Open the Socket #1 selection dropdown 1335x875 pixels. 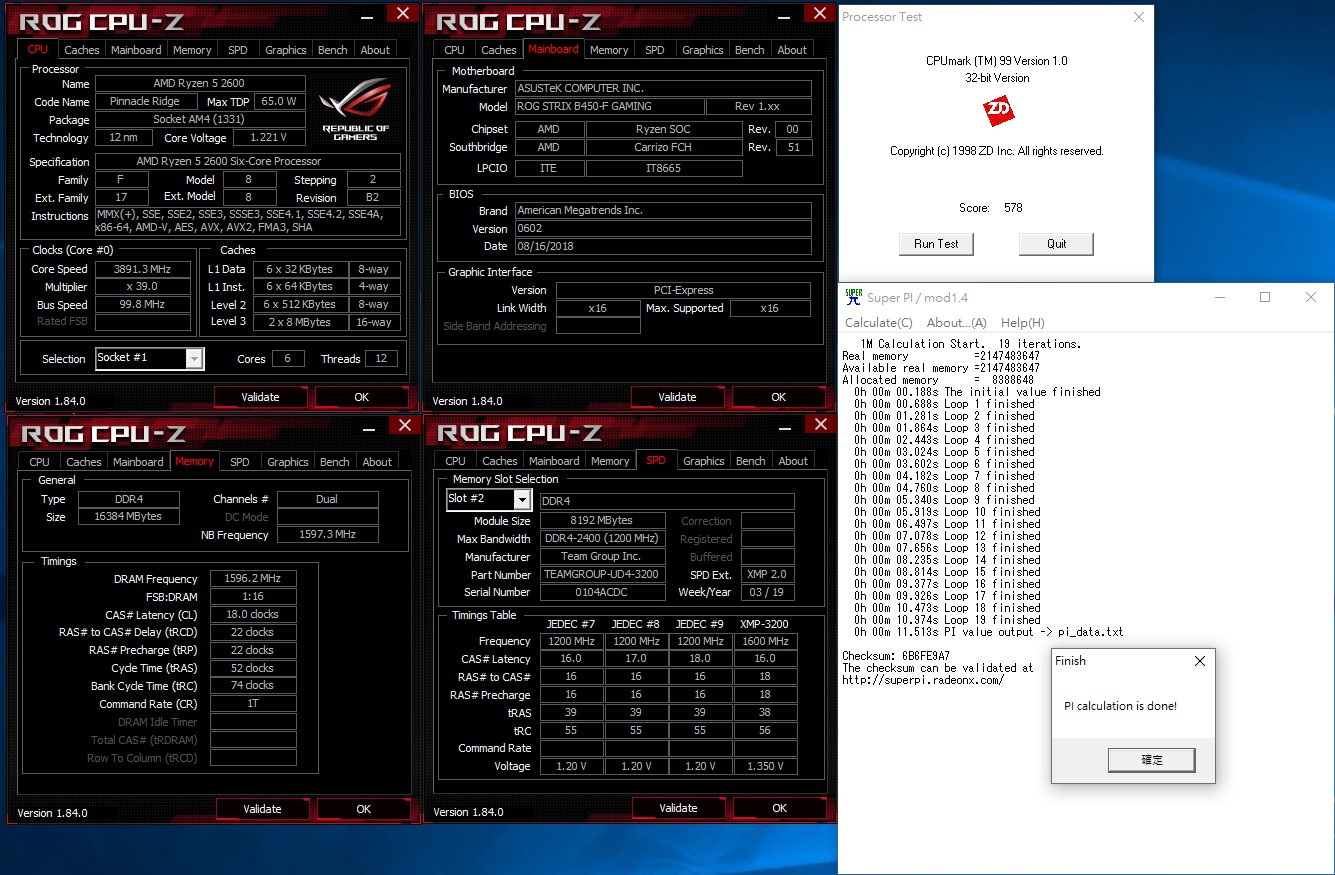click(x=194, y=358)
